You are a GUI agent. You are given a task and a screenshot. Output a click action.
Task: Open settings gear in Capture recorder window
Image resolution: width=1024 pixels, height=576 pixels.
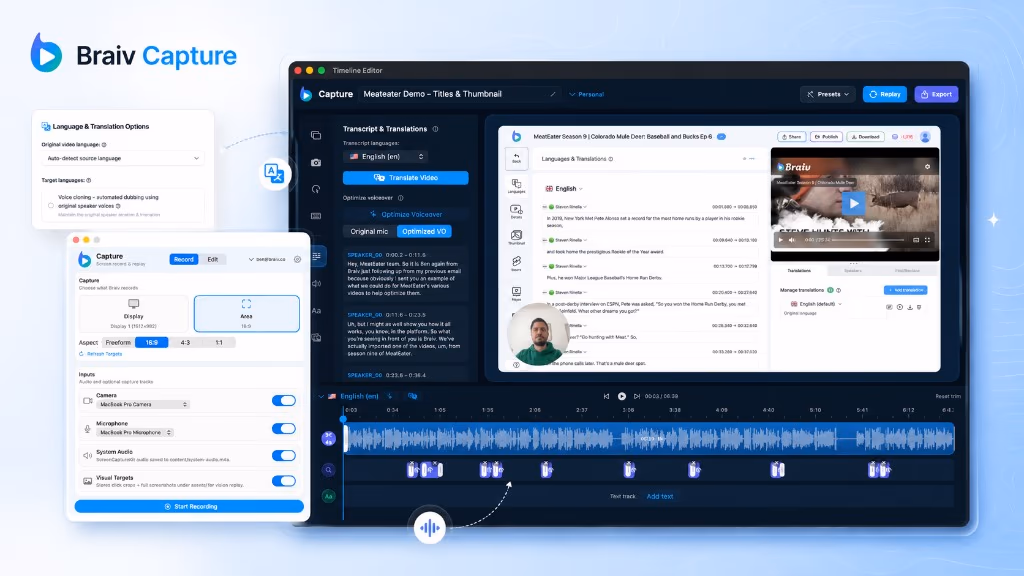[x=297, y=259]
